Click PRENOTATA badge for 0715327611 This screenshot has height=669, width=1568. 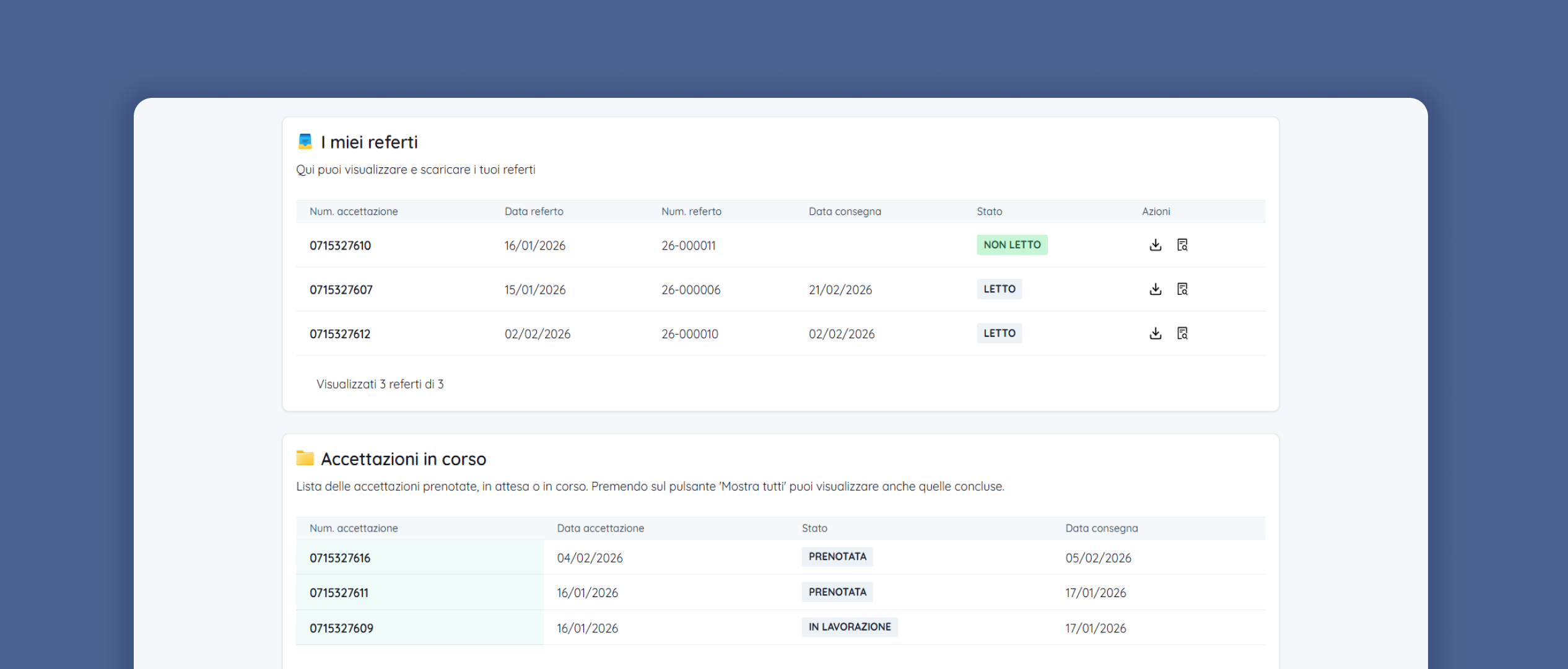pos(837,592)
